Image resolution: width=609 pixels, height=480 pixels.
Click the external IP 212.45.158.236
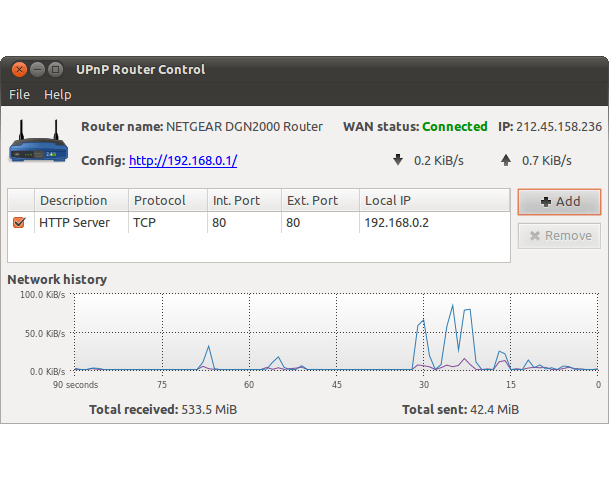click(559, 127)
